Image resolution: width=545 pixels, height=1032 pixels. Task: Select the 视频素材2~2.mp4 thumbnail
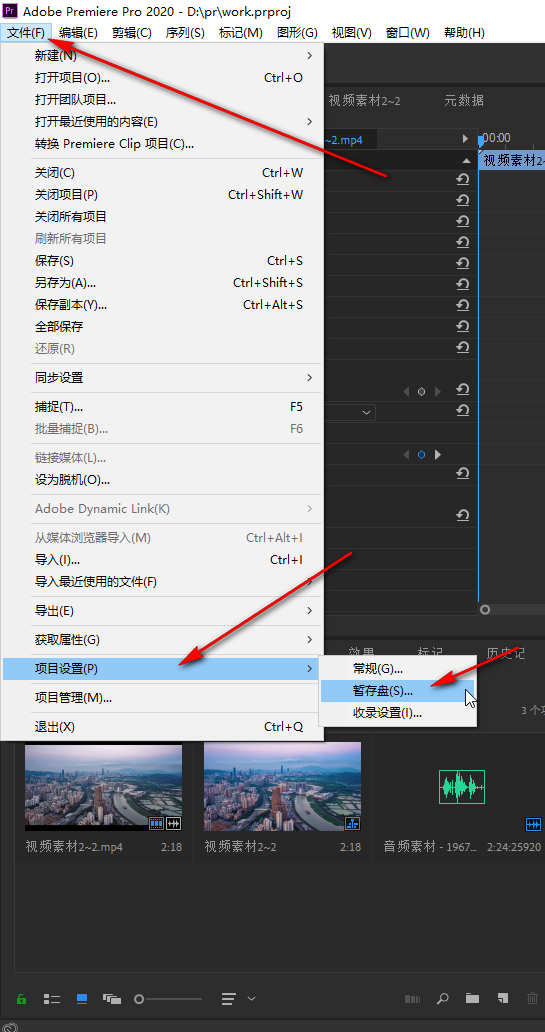(103, 787)
